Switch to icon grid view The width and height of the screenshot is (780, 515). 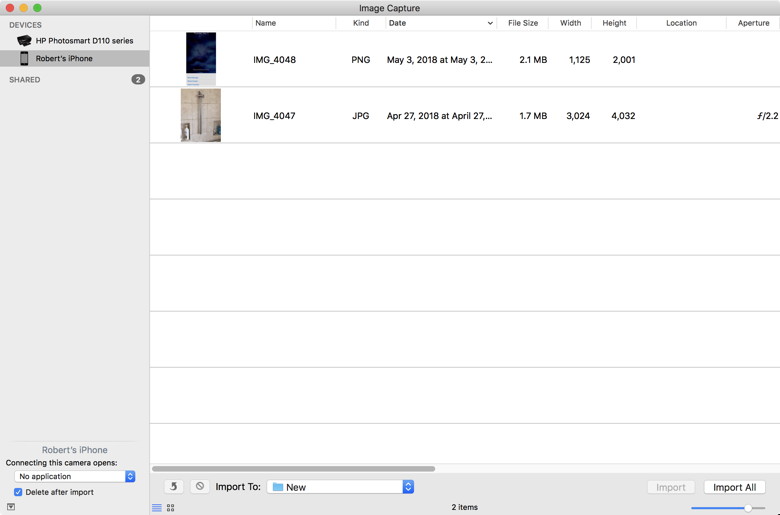click(x=170, y=508)
